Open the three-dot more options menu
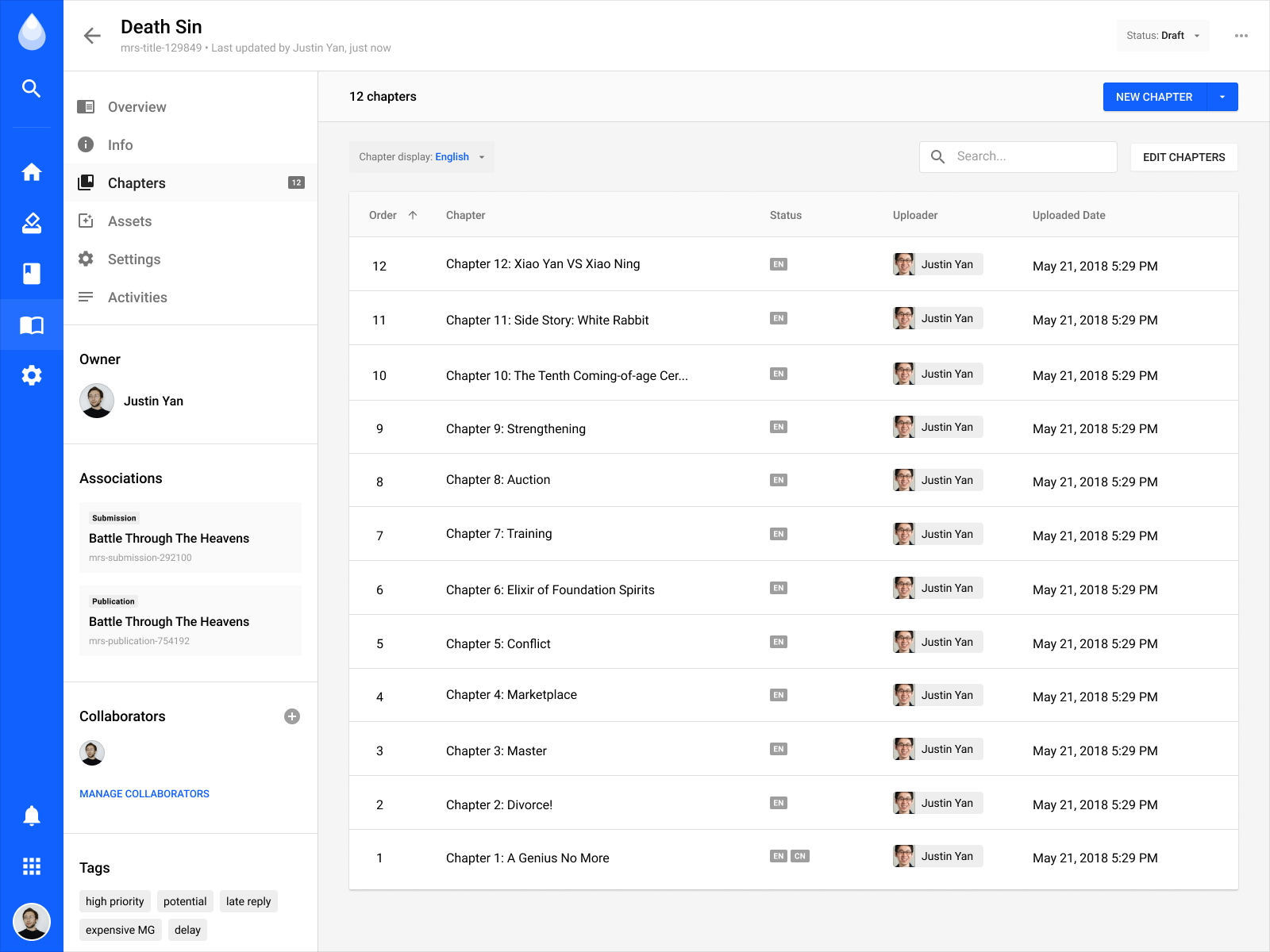The image size is (1270, 952). coord(1241,36)
